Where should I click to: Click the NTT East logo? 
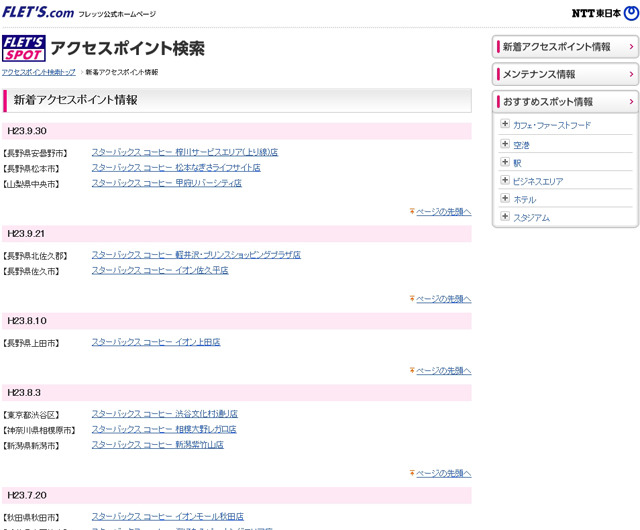click(x=604, y=13)
